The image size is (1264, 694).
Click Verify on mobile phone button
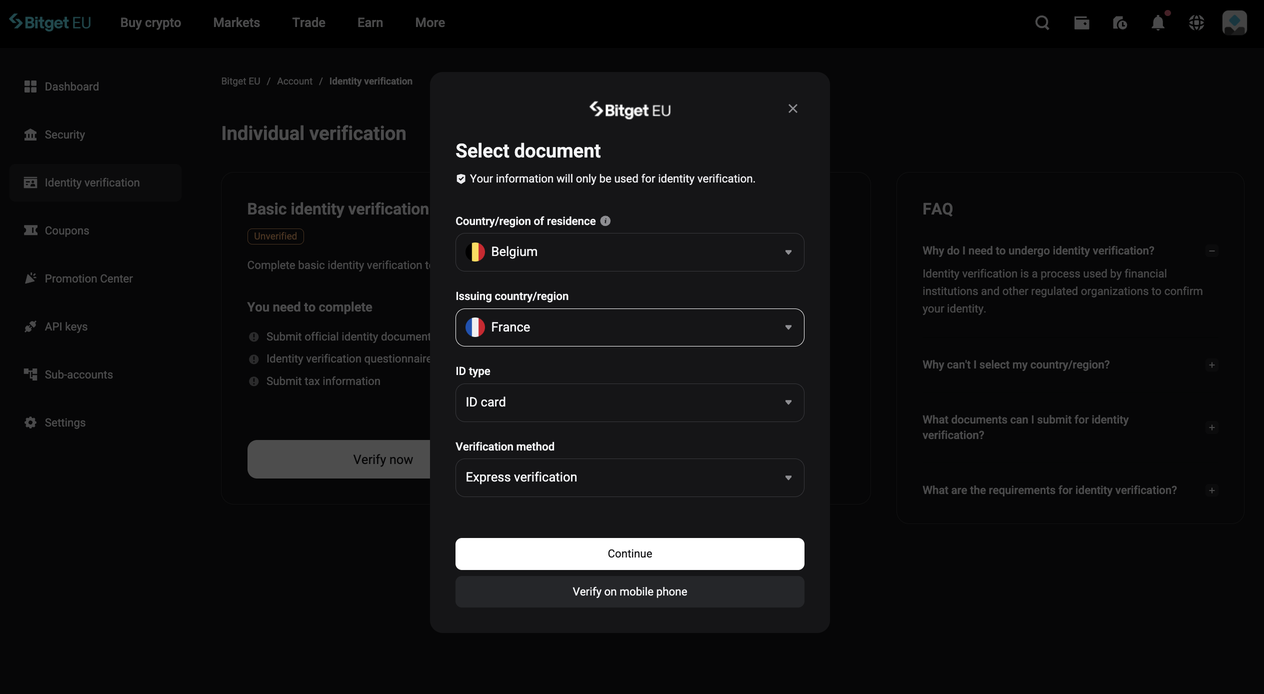click(630, 592)
